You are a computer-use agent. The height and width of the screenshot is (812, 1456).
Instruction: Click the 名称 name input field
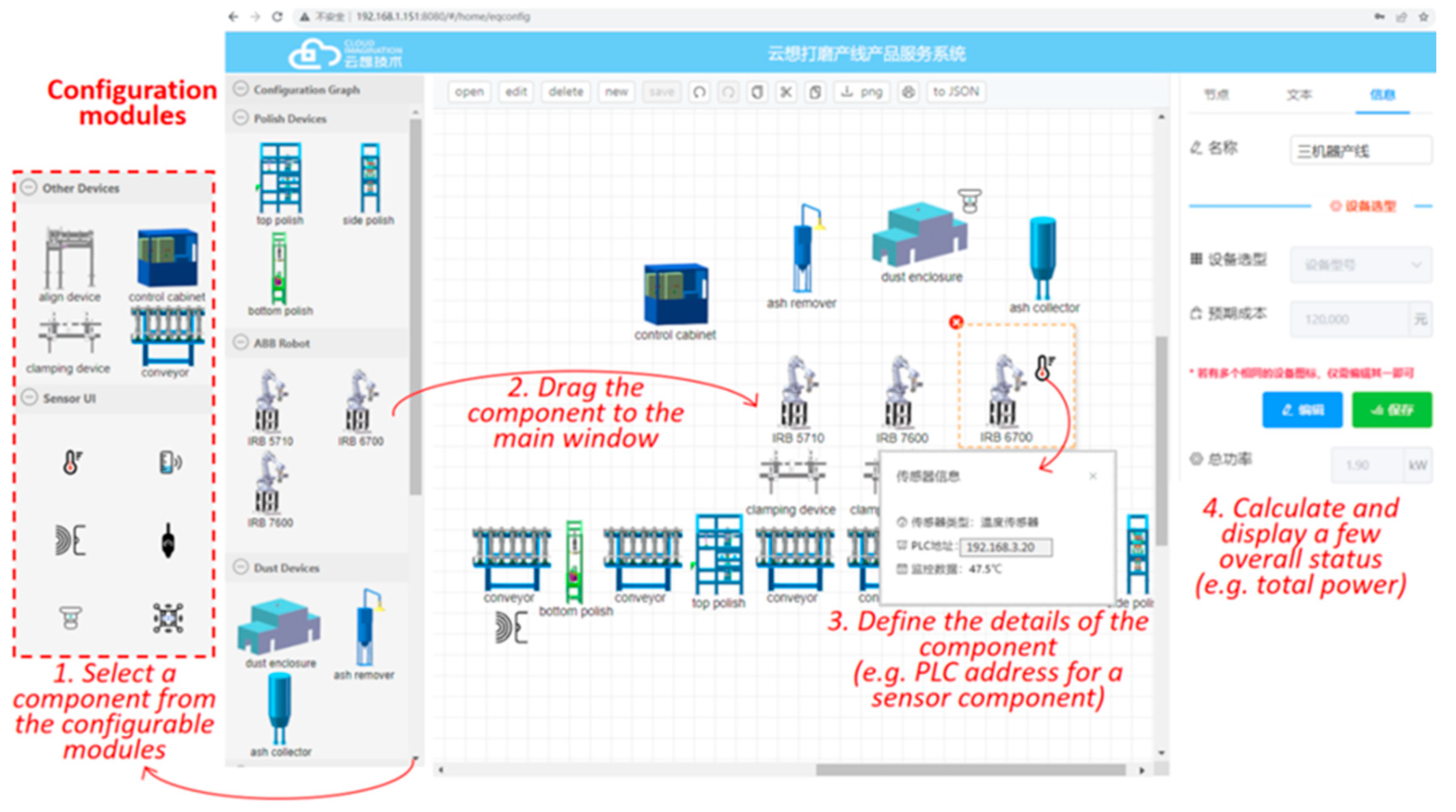(x=1361, y=150)
